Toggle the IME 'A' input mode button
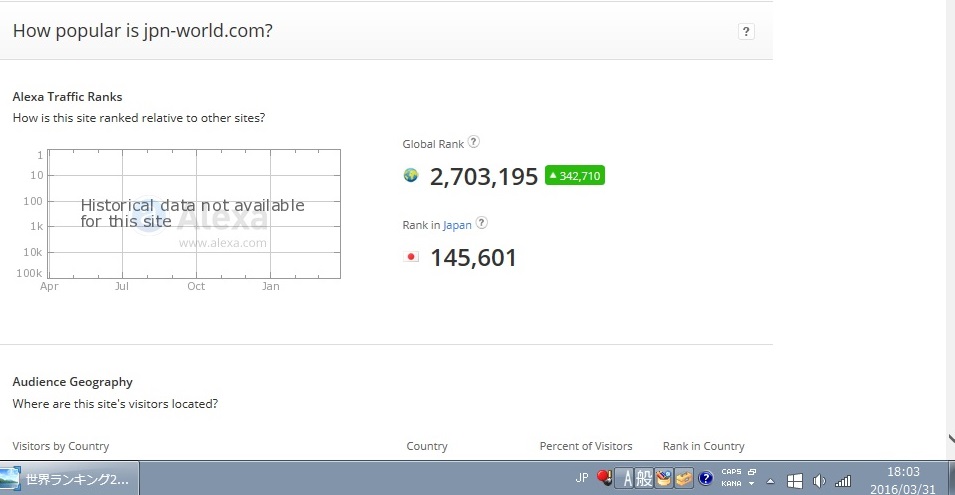Image resolution: width=955 pixels, height=495 pixels. coord(626,479)
